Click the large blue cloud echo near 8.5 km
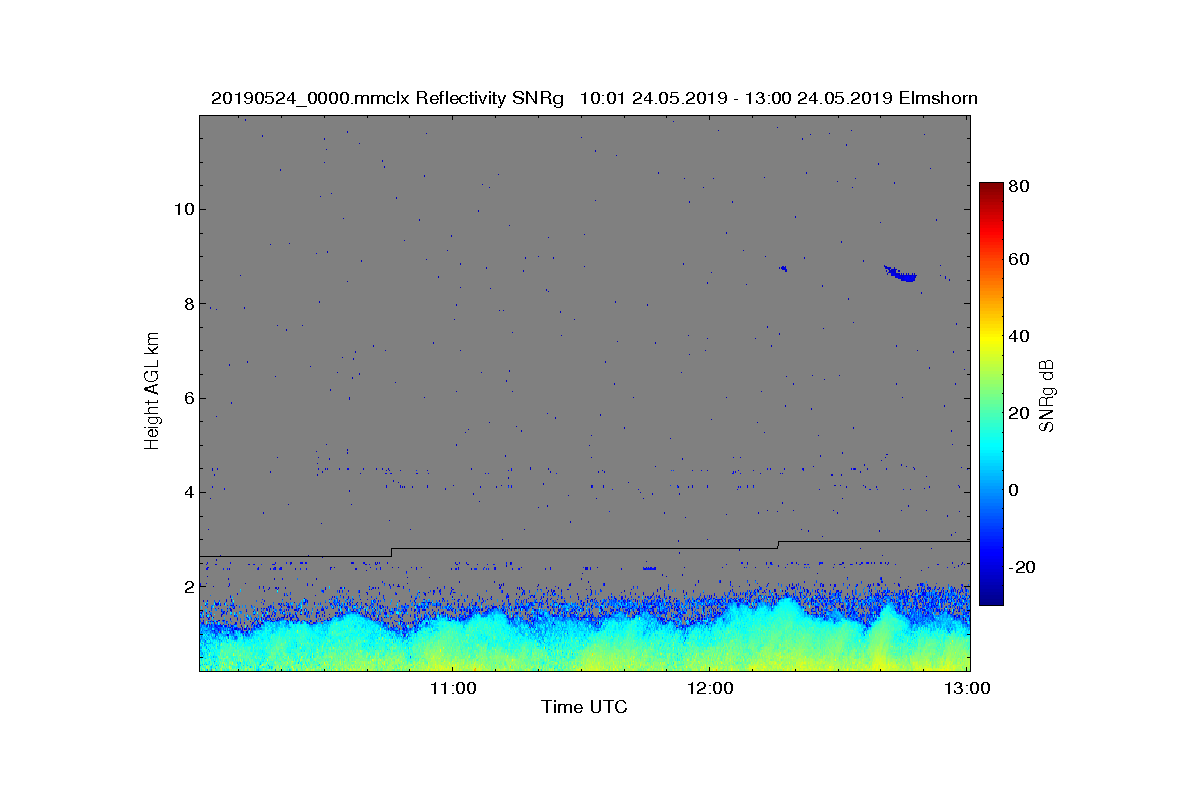This screenshot has height=800, width=1200. point(902,274)
